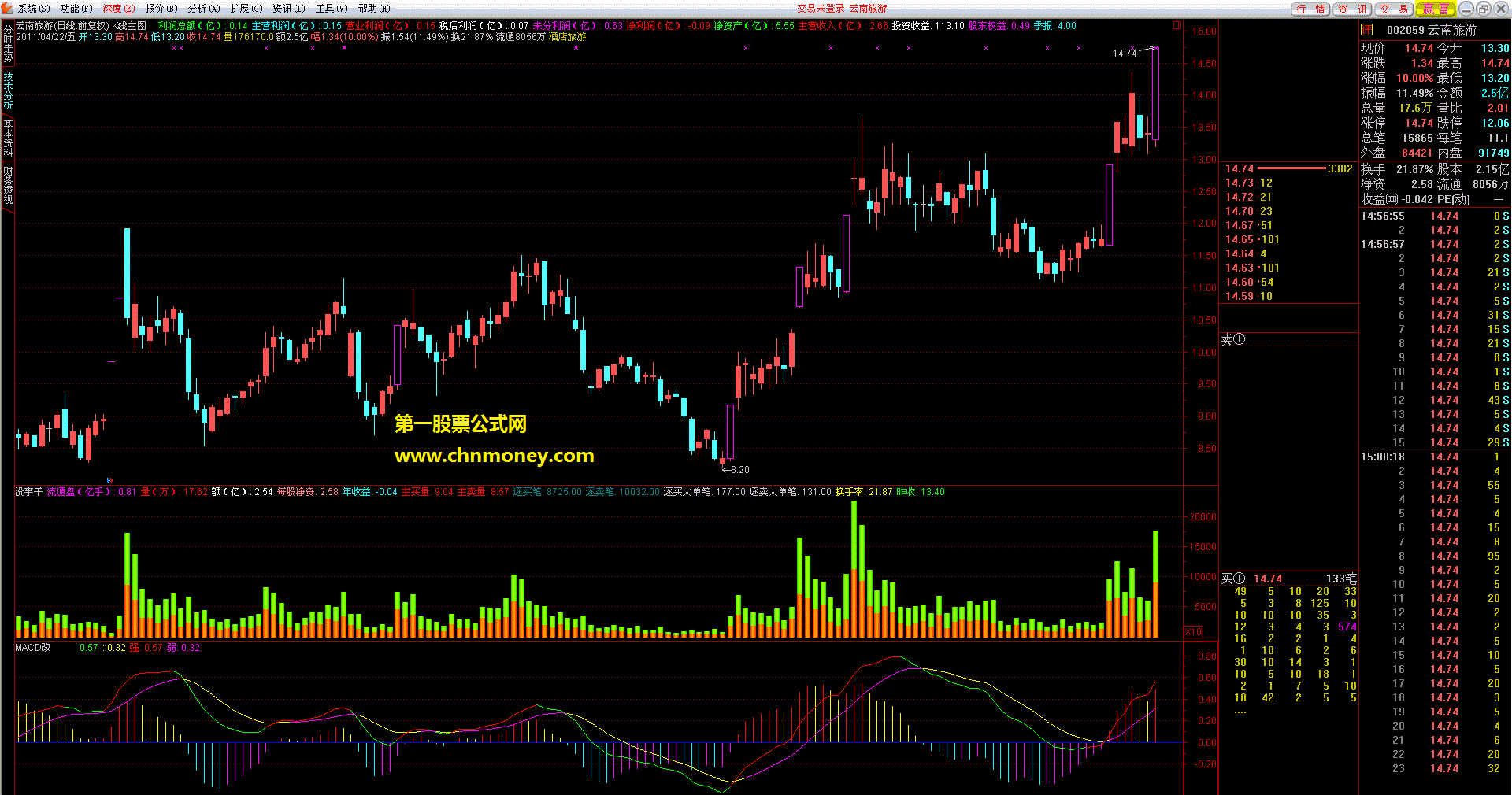
Task: Click the app logo icon in menu bar
Action: click(x=8, y=8)
